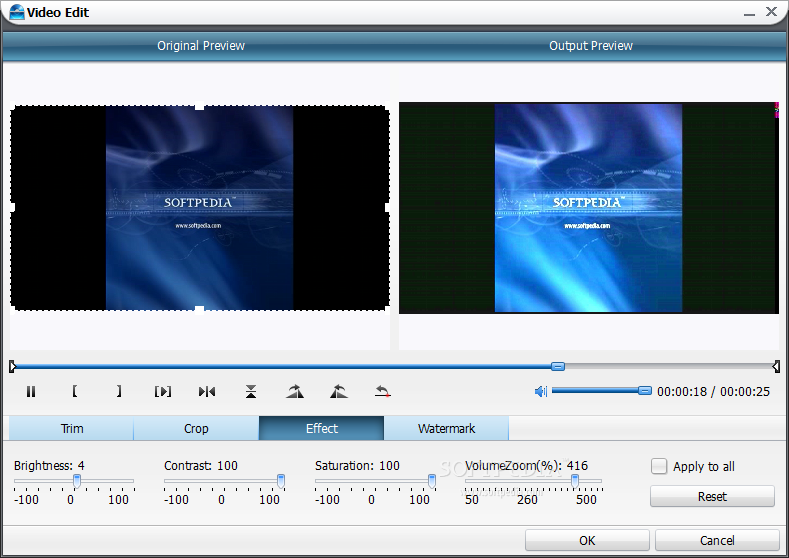This screenshot has width=789, height=558.
Task: Click the VolumeZoom slider handle
Action: pos(575,482)
